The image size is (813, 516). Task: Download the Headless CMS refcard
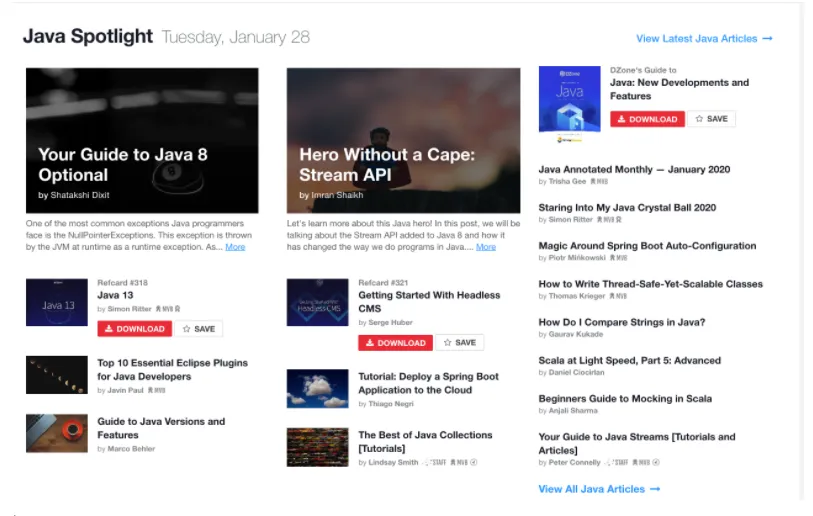pos(396,343)
